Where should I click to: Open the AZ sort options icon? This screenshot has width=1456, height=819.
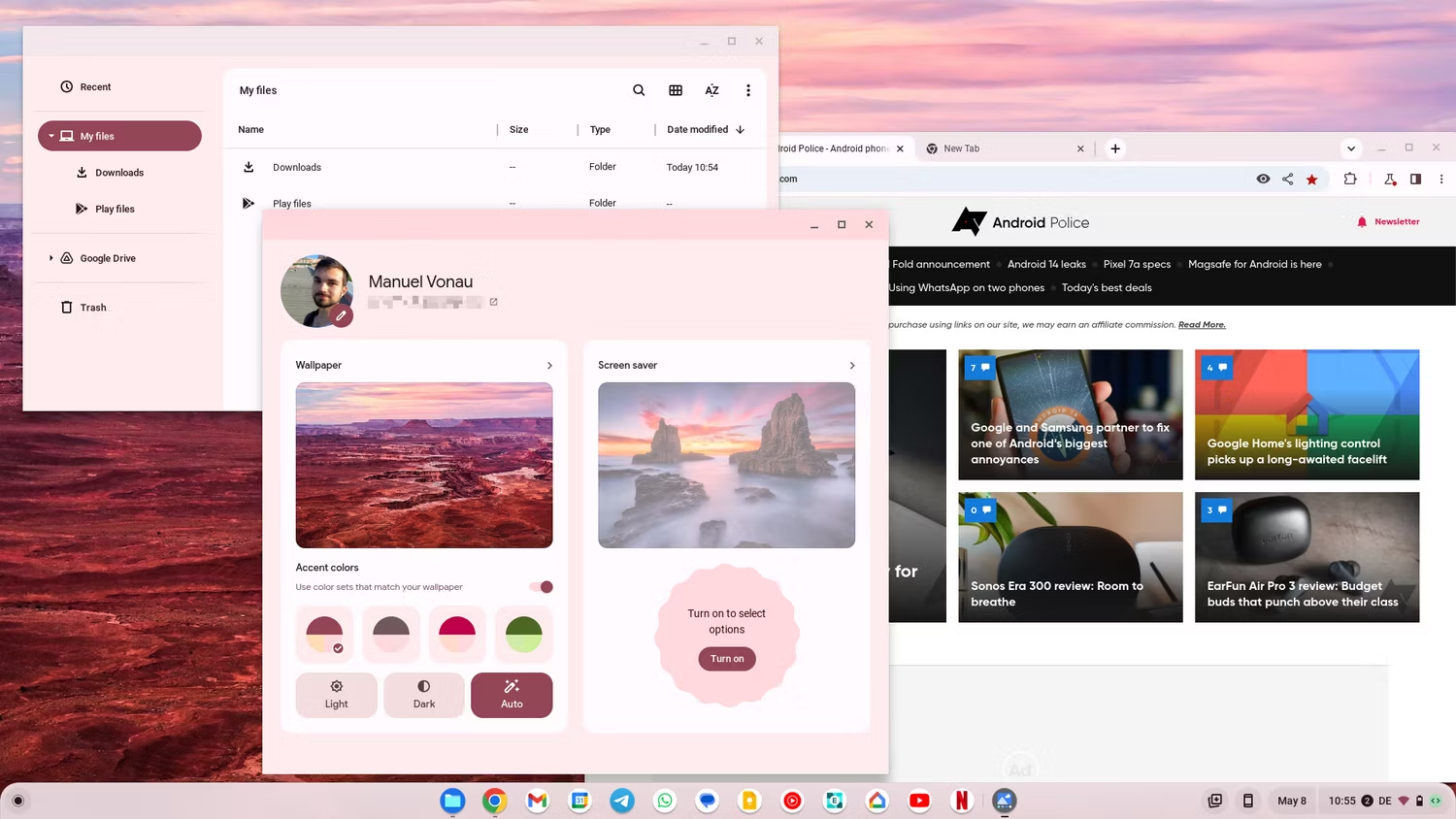[x=711, y=90]
